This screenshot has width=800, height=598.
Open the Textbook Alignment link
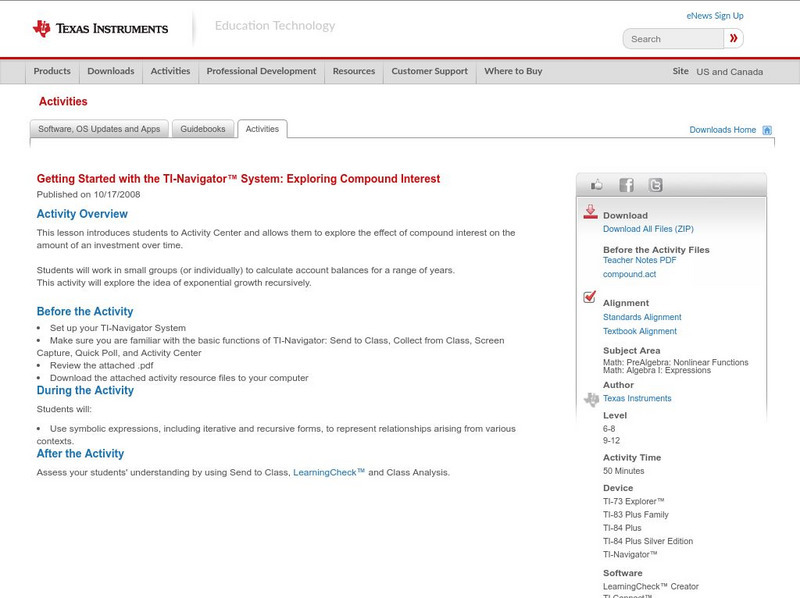point(640,331)
